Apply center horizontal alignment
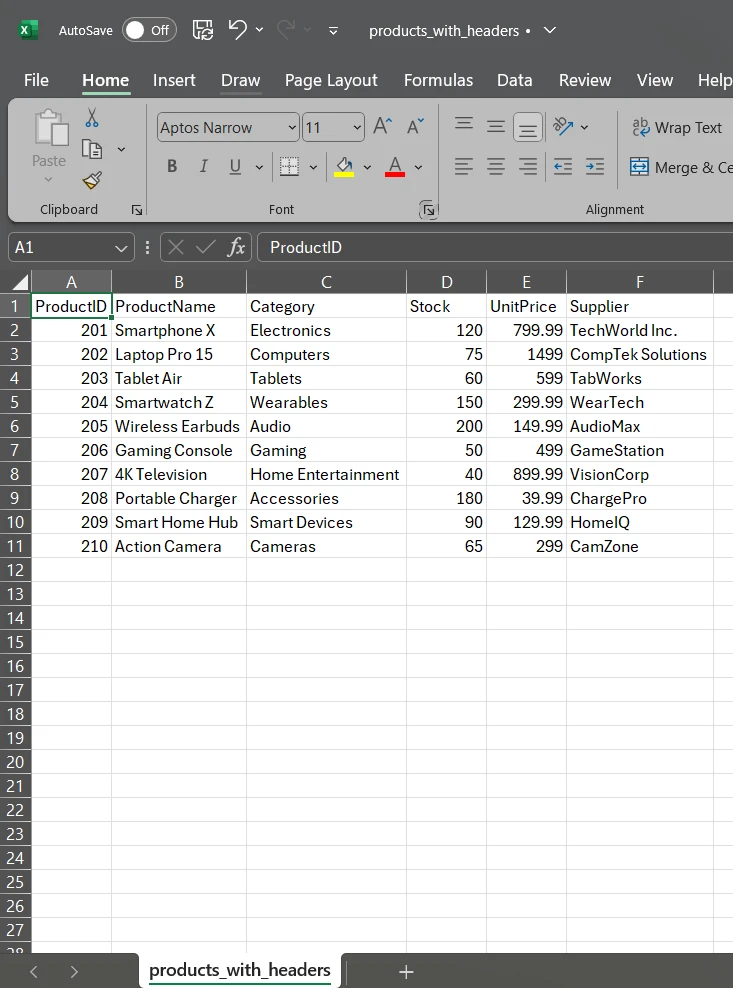 click(x=496, y=167)
